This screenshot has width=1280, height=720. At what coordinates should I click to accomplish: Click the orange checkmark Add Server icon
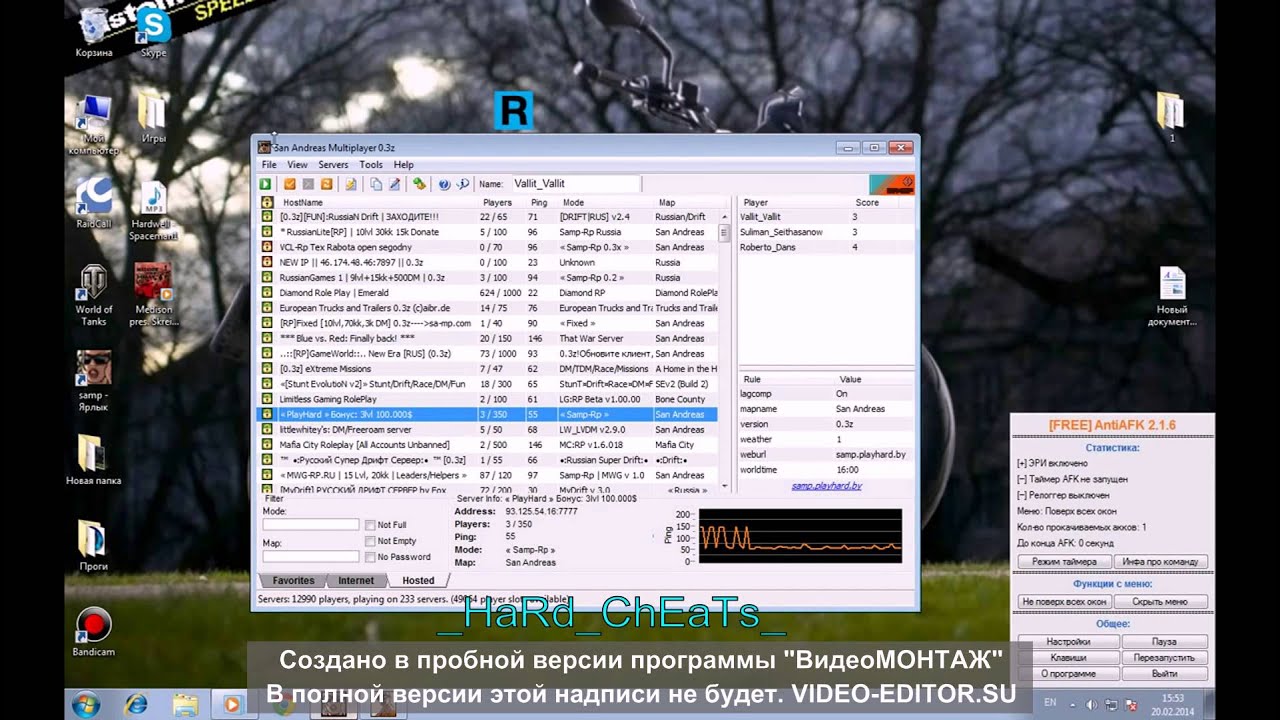pos(289,184)
